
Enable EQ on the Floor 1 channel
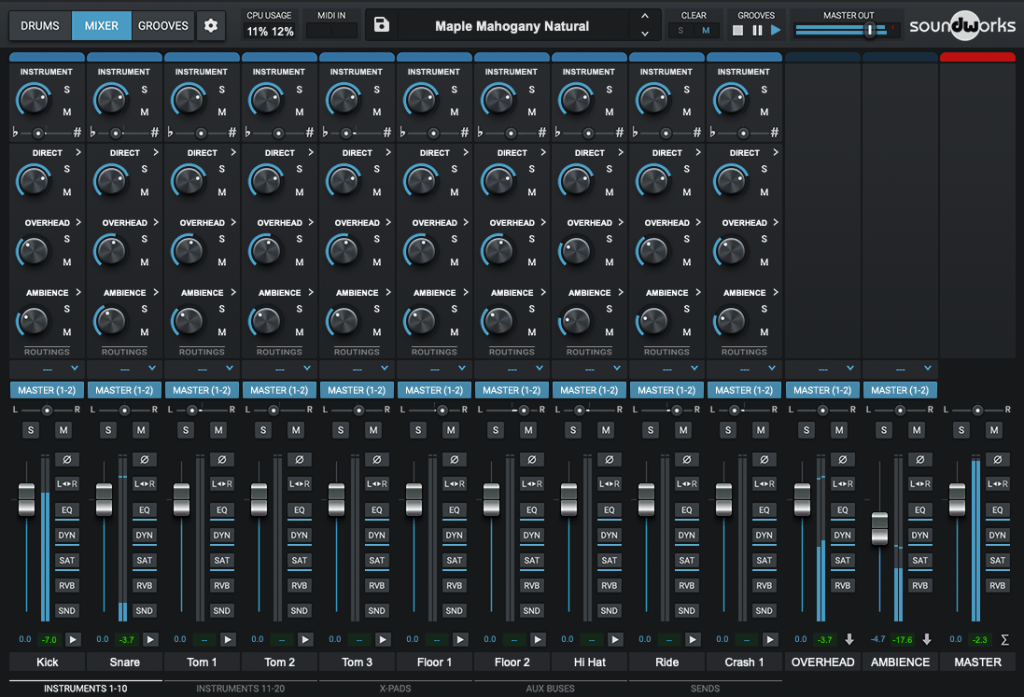[x=454, y=510]
